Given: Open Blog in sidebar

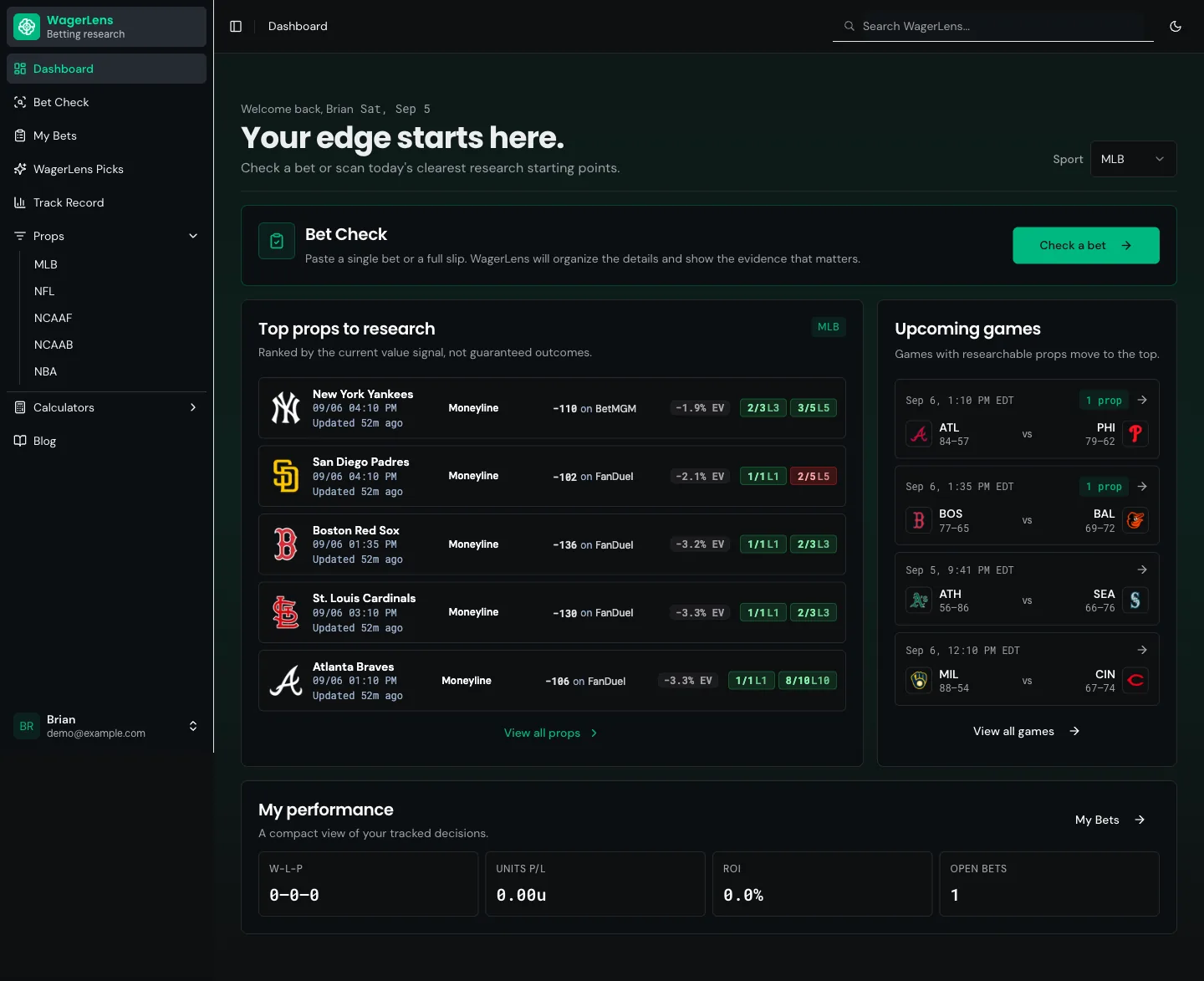Looking at the screenshot, I should coord(106,441).
